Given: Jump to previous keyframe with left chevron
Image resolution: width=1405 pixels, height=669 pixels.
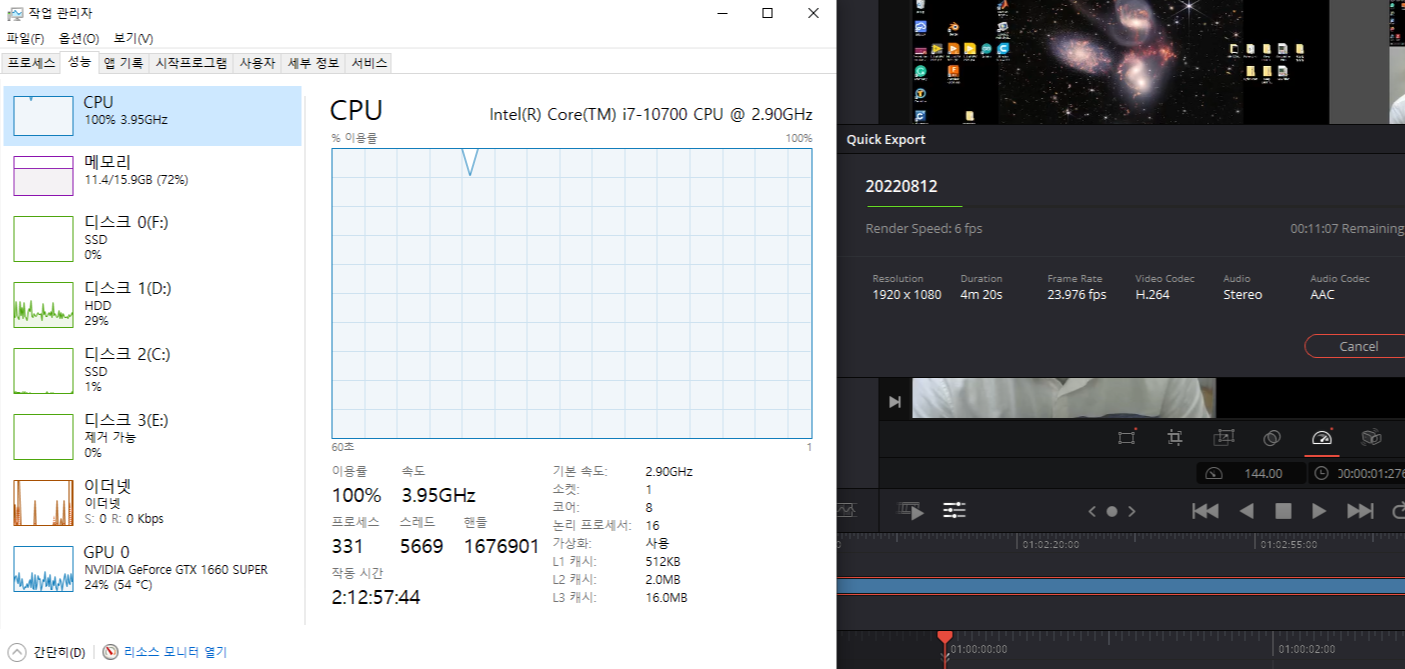Looking at the screenshot, I should pyautogui.click(x=1092, y=511).
